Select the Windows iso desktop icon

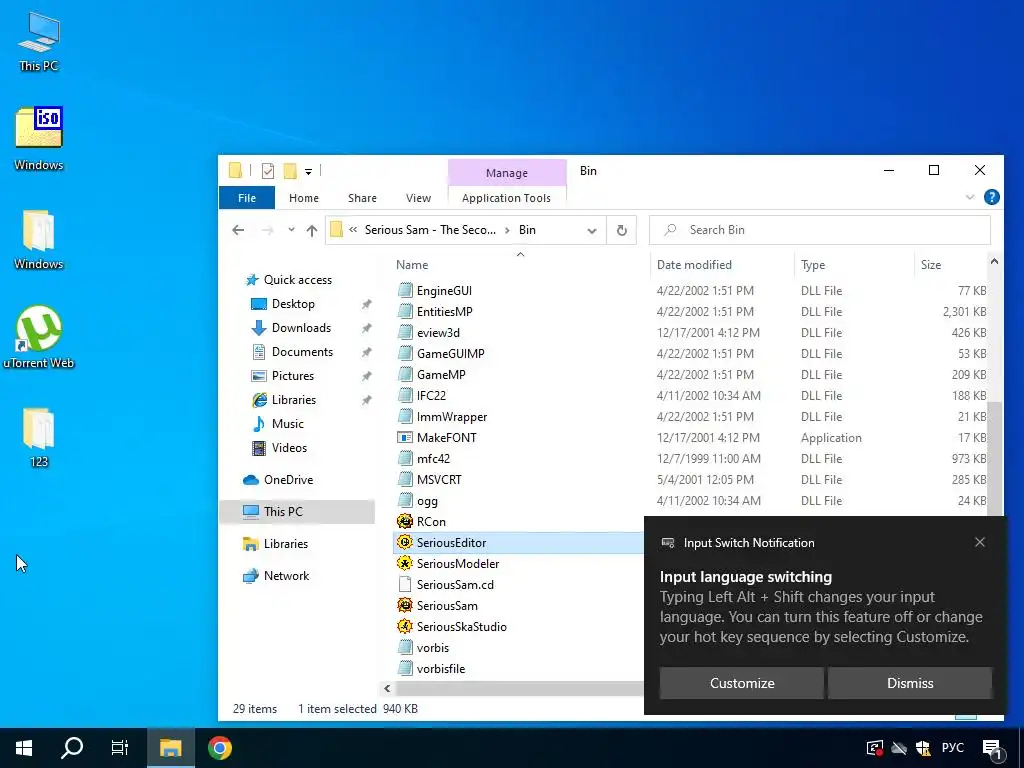(39, 138)
